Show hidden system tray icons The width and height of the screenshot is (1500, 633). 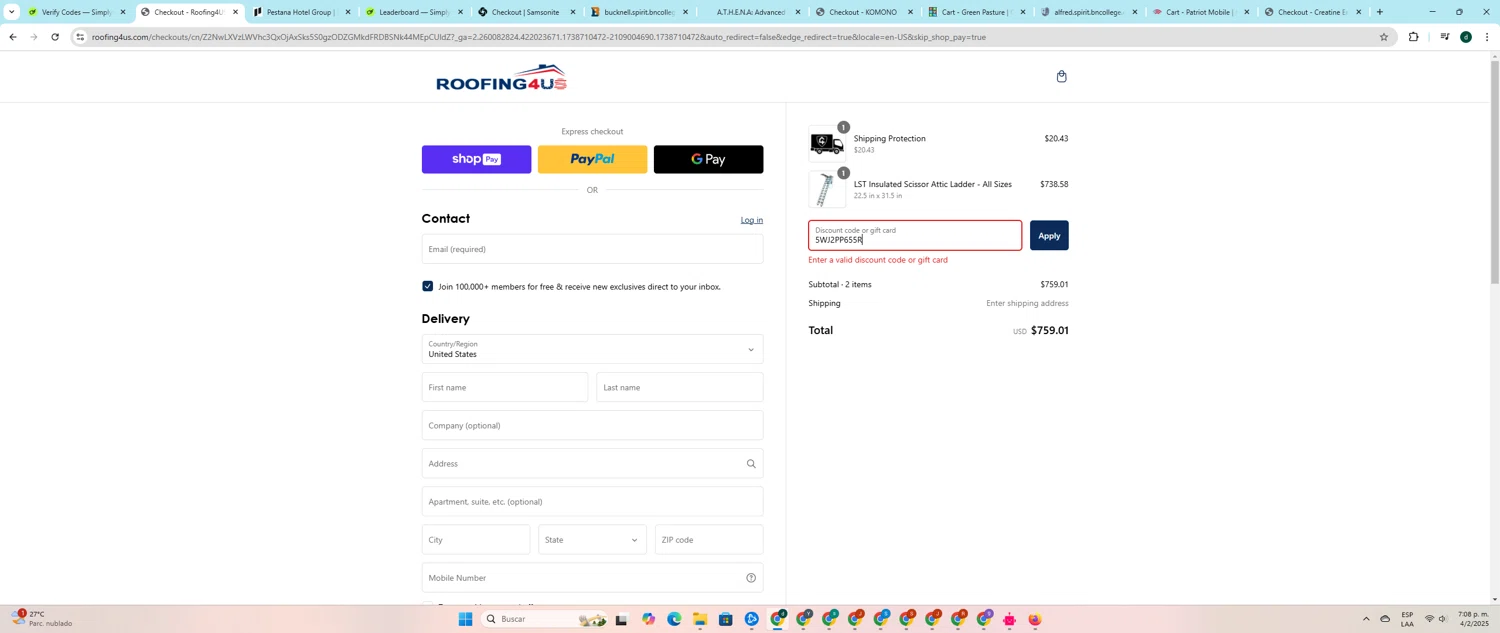click(1366, 619)
